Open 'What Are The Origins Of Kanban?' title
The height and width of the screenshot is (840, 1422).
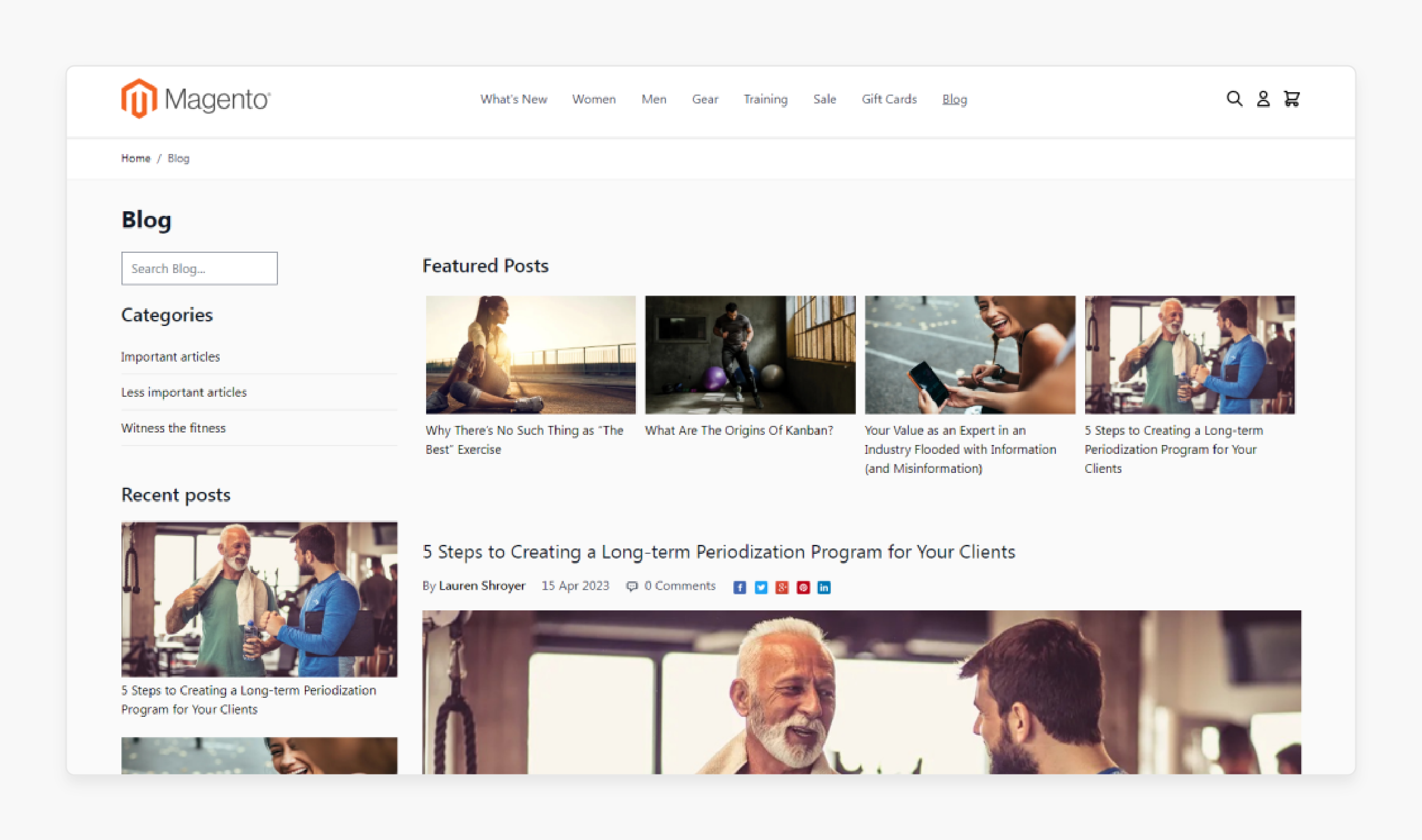click(739, 430)
